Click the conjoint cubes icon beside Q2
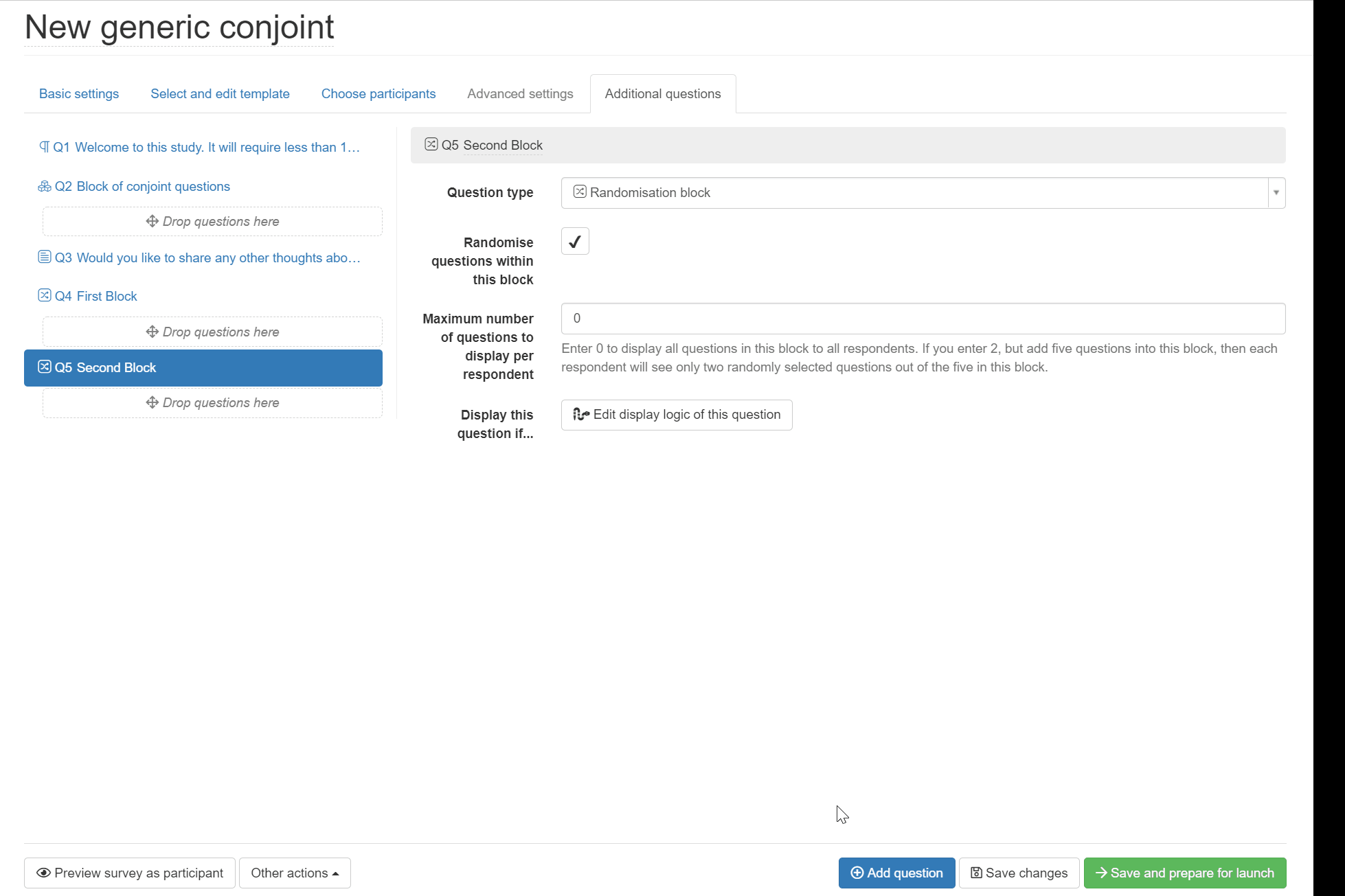Viewport: 1345px width, 896px height. [x=45, y=187]
